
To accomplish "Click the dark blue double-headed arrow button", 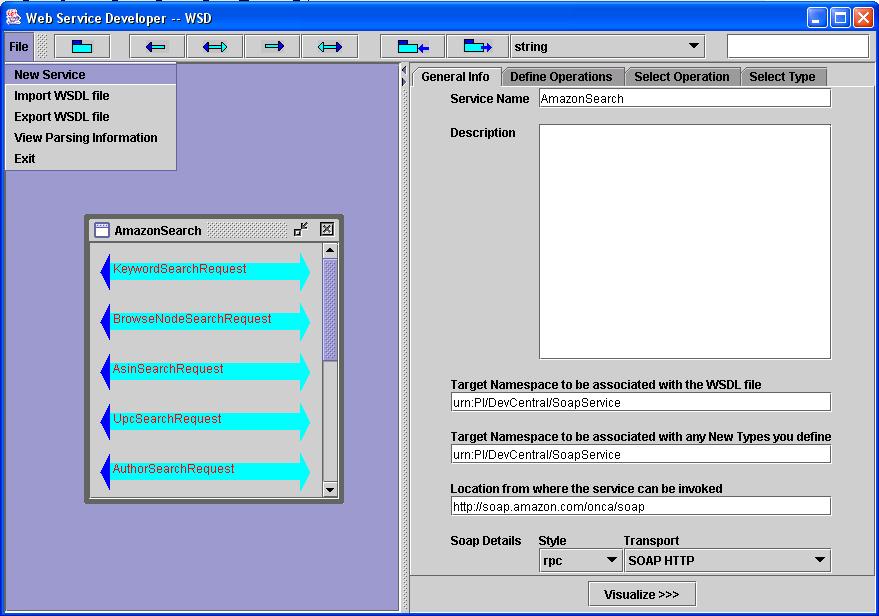I will click(x=215, y=47).
